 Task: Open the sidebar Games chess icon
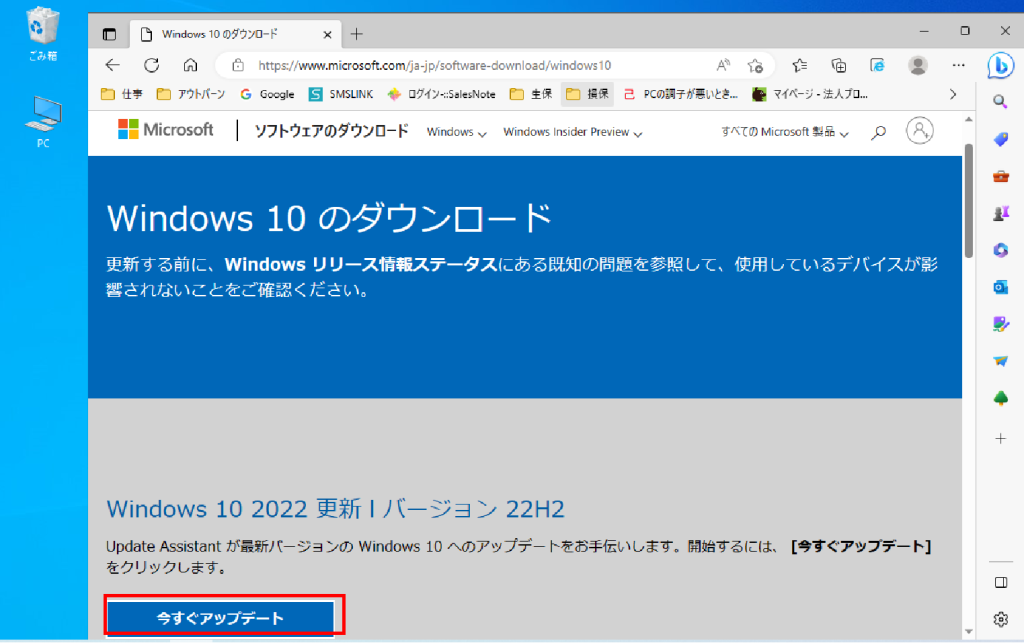pyautogui.click(x=1000, y=213)
